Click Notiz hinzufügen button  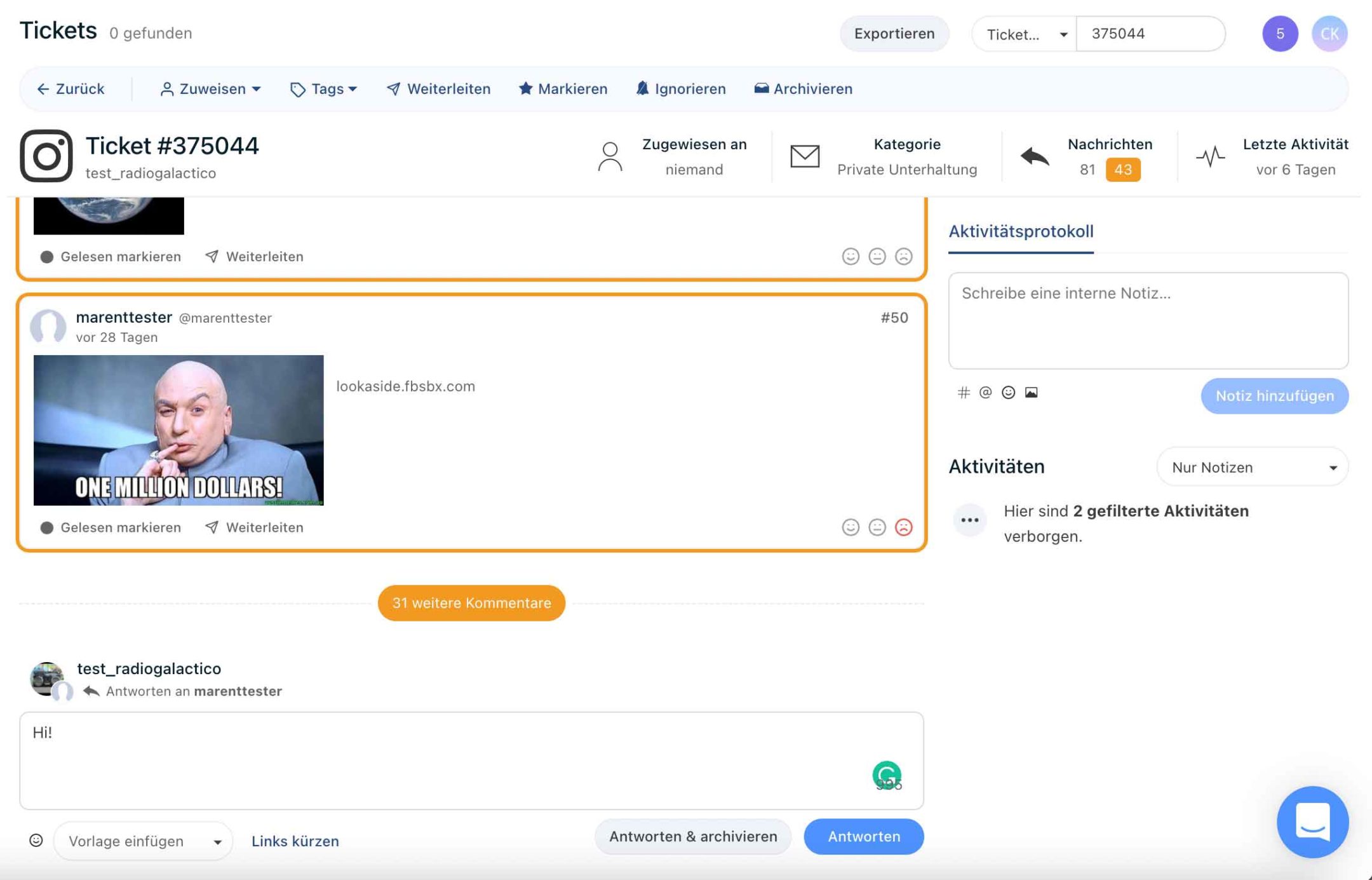[x=1275, y=396]
